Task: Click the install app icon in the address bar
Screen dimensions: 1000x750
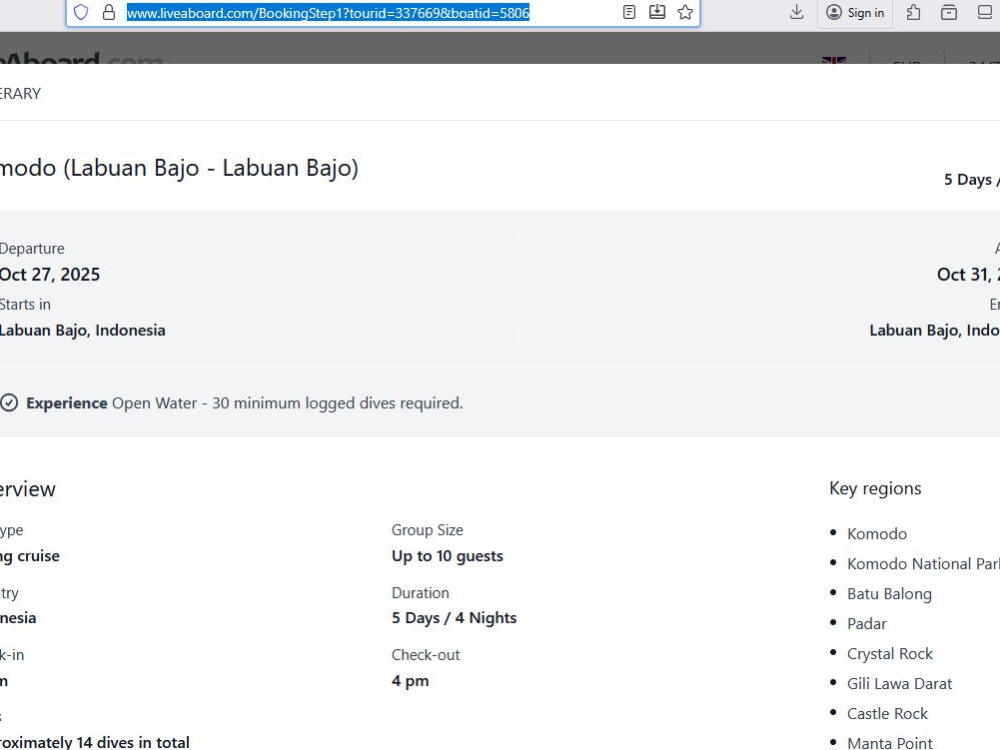Action: (657, 12)
